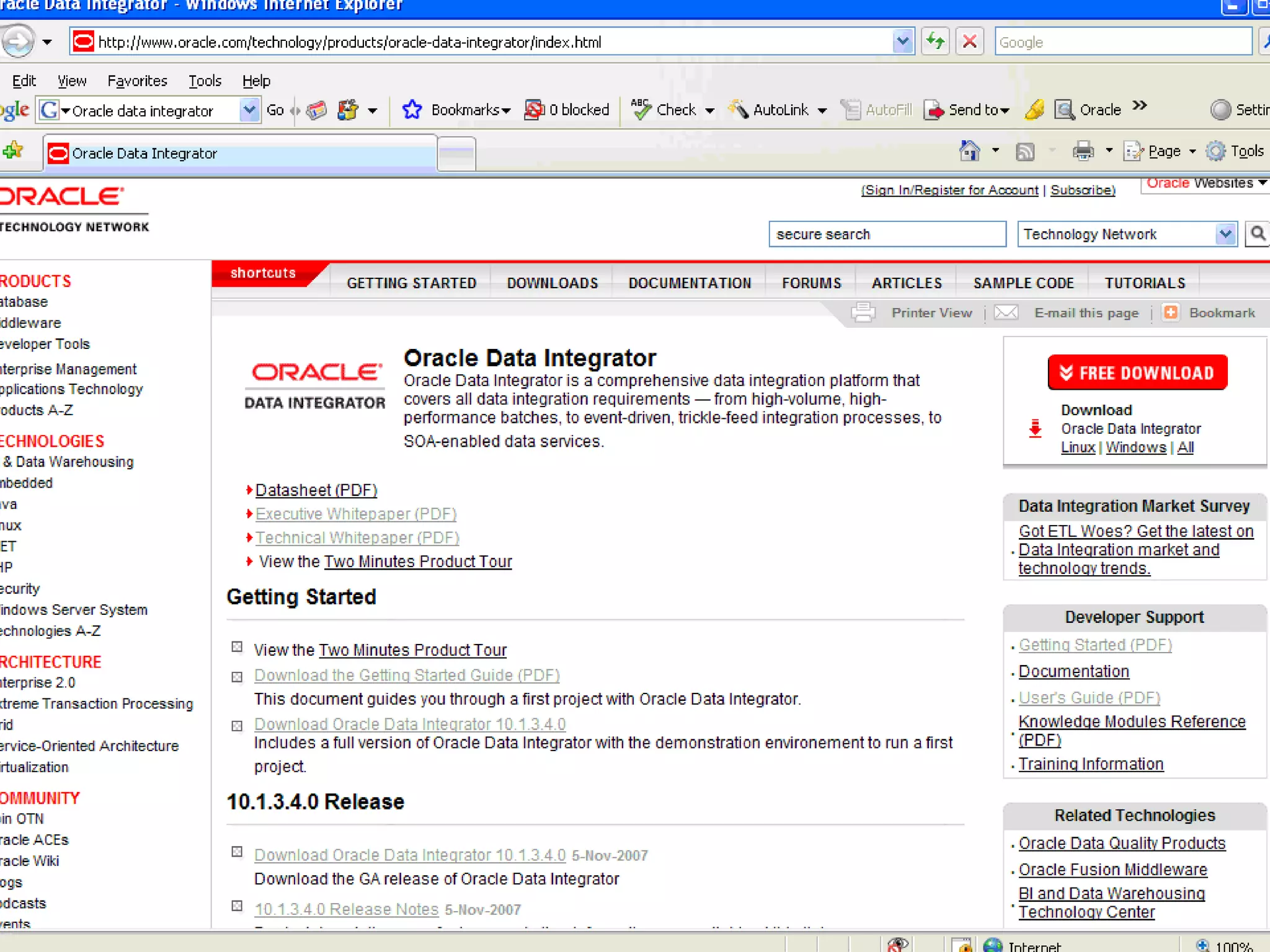Open the Help menu
Viewport: 1270px width, 952px height.
[256, 81]
